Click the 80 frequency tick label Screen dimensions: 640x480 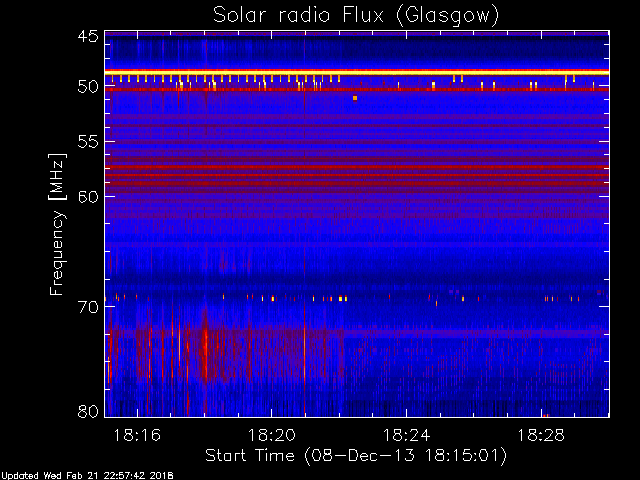(88, 411)
